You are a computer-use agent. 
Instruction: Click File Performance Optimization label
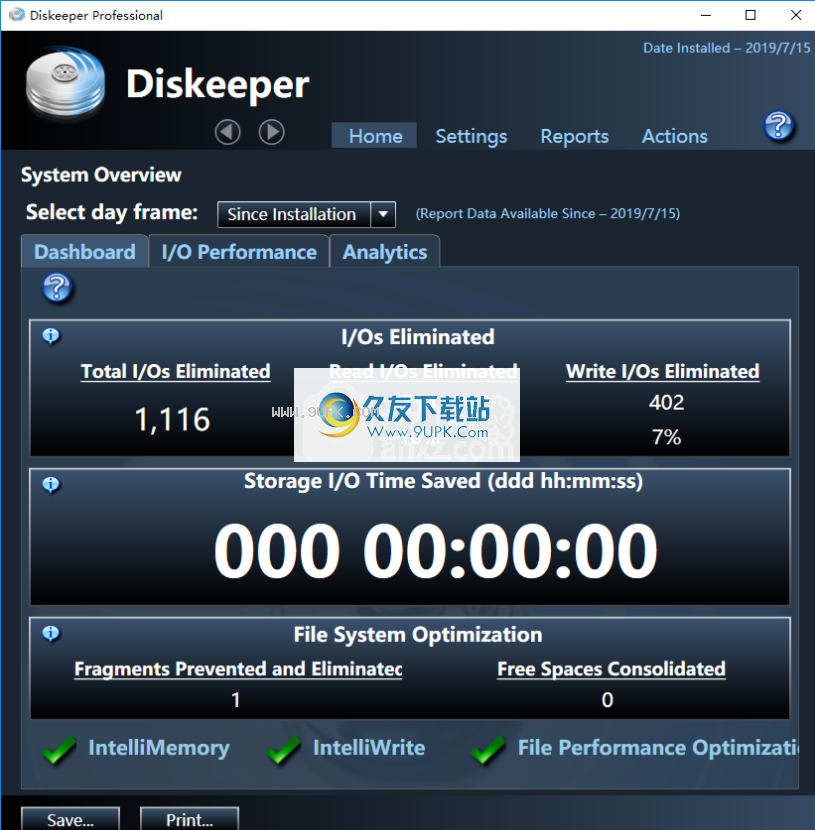click(658, 748)
